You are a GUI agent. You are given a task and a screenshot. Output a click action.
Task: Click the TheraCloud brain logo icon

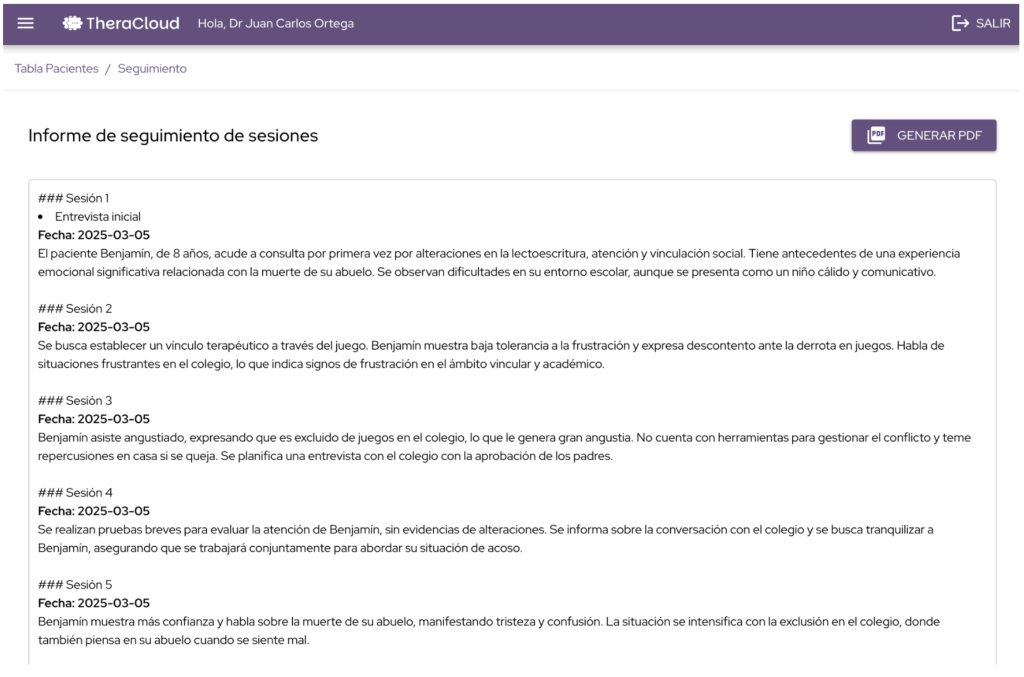(71, 23)
